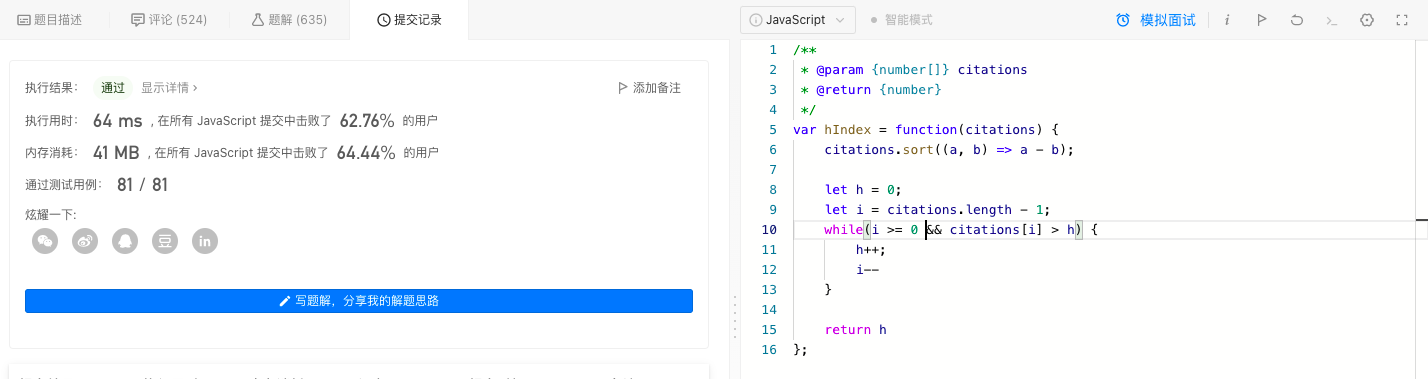The height and width of the screenshot is (379, 1428).
Task: Switch to the 题目描述 tab
Action: [50, 20]
